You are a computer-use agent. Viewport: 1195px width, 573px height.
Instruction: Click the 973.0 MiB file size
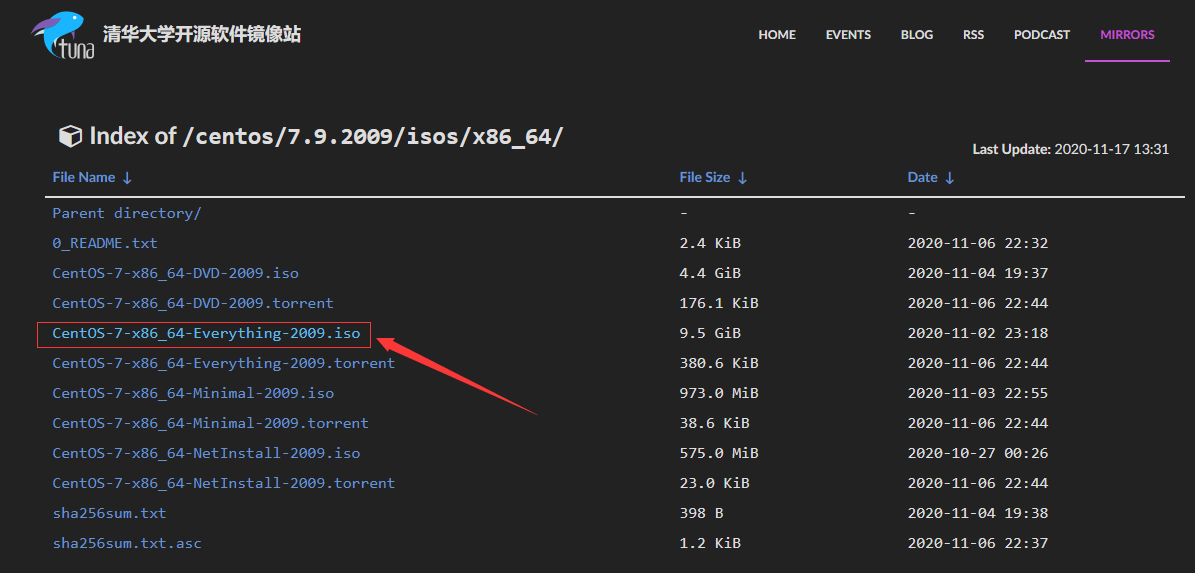click(719, 393)
